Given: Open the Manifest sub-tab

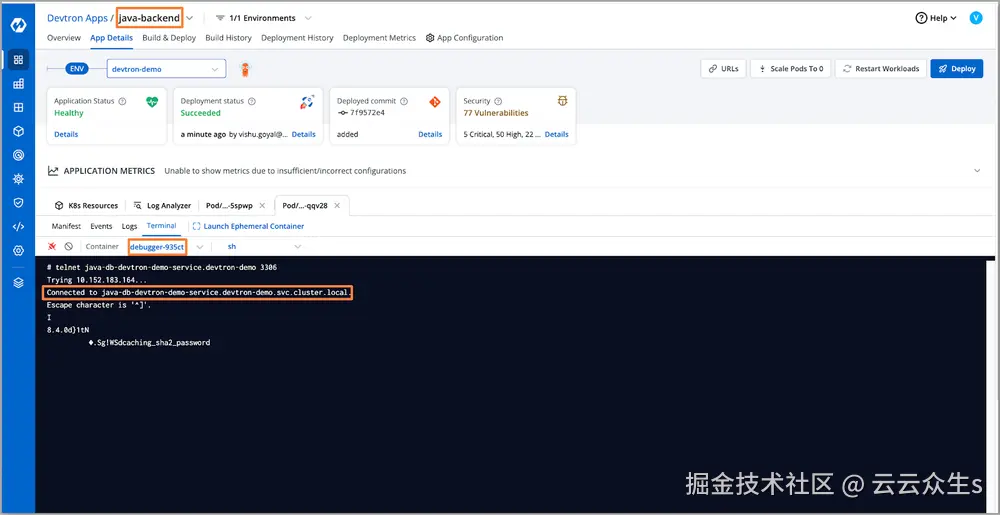Looking at the screenshot, I should [x=66, y=226].
